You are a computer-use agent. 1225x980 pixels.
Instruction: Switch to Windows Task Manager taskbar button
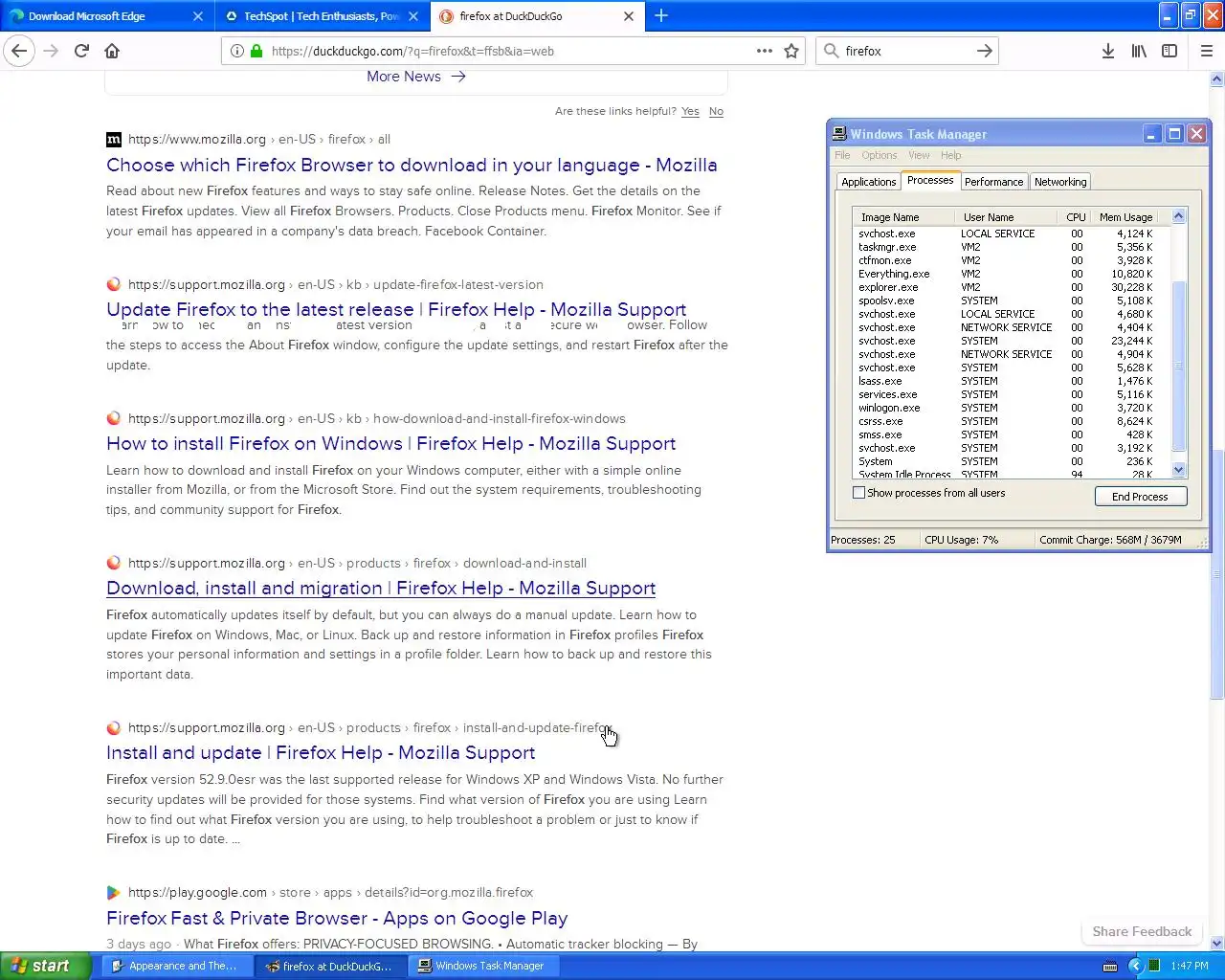click(483, 966)
